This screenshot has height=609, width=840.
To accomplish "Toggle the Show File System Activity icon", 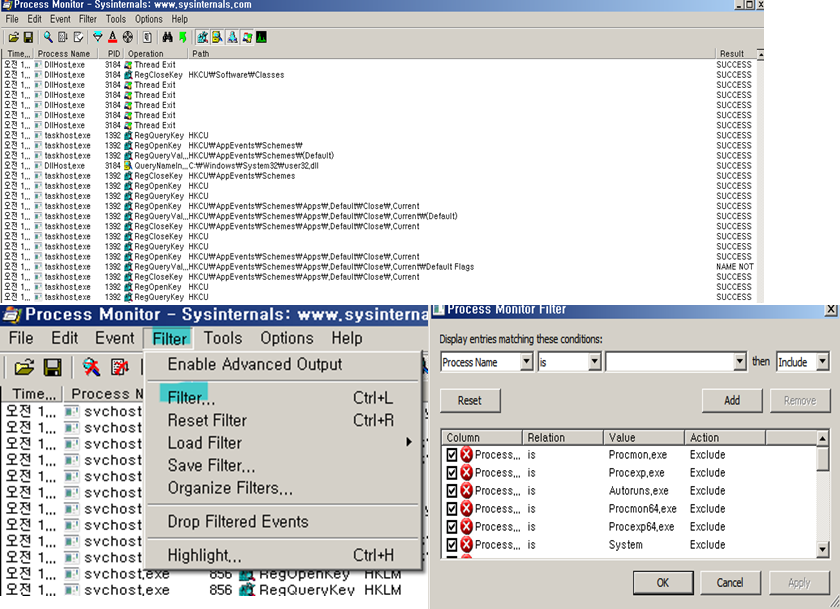I will [x=217, y=37].
